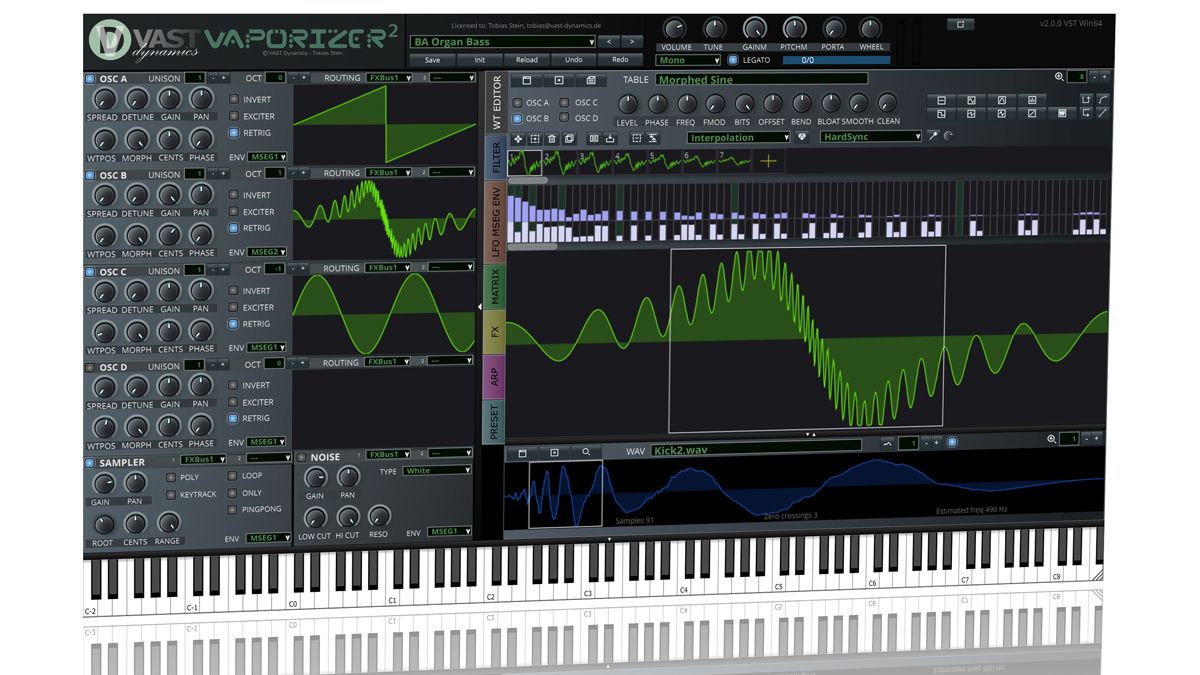This screenshot has height=675, width=1200.
Task: Switch to the ARP tab
Action: 494,375
